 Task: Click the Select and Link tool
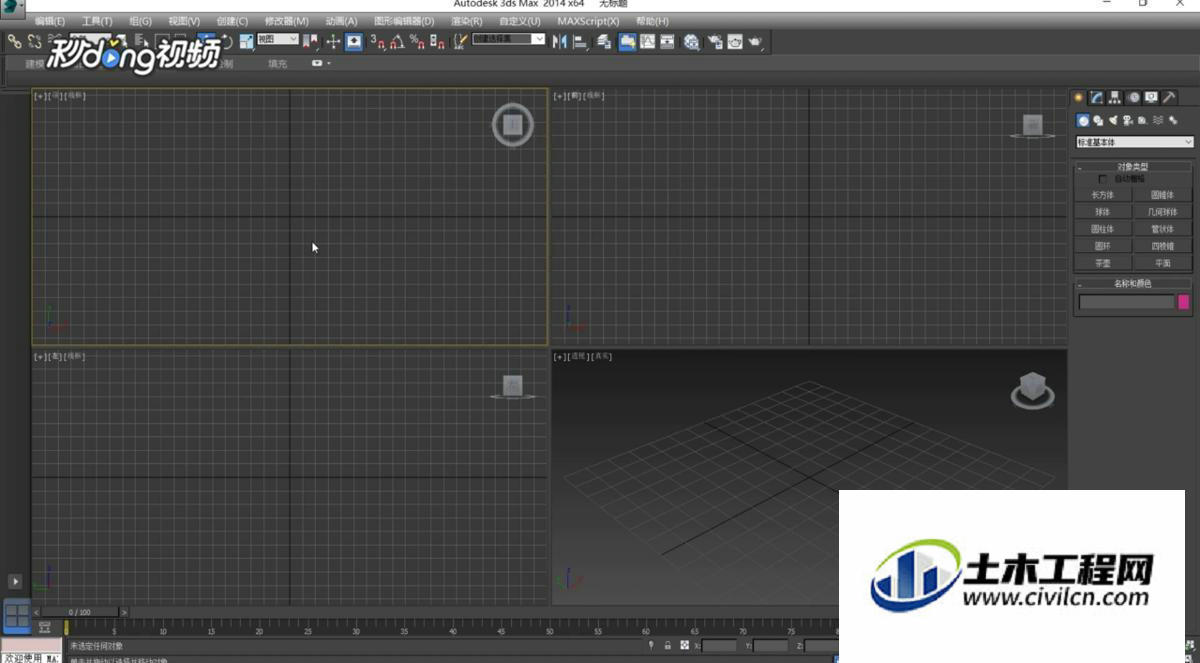click(15, 41)
